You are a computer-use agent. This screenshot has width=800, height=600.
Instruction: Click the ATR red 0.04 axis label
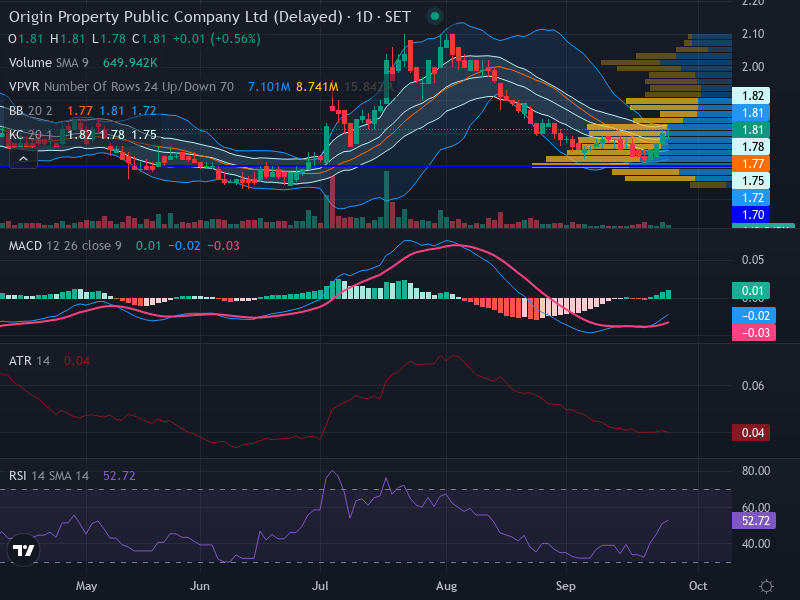[751, 433]
